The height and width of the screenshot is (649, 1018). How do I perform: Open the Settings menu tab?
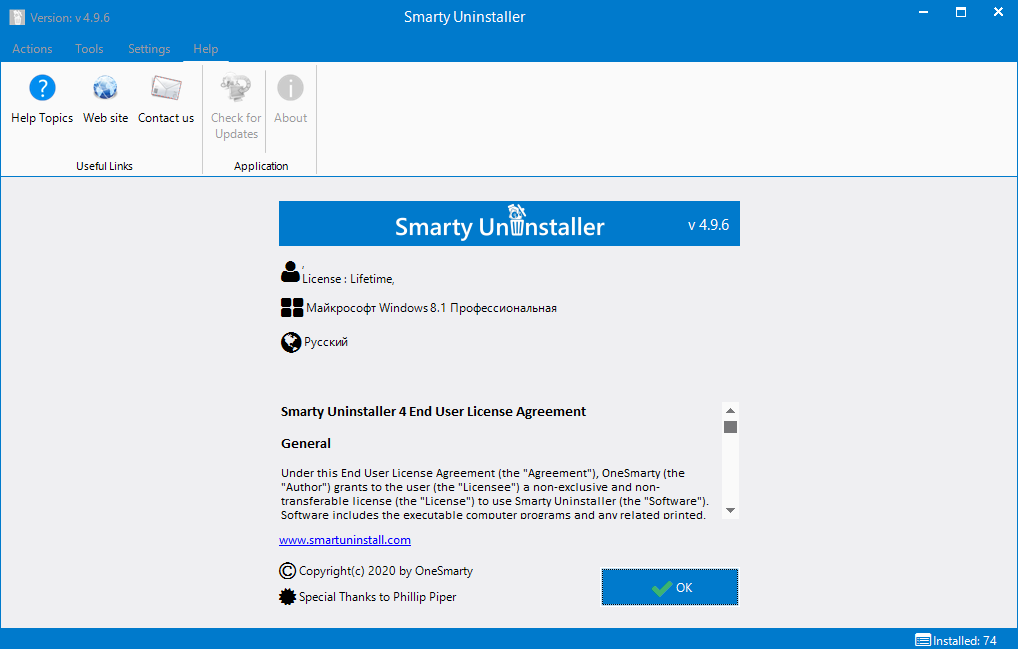click(x=149, y=49)
